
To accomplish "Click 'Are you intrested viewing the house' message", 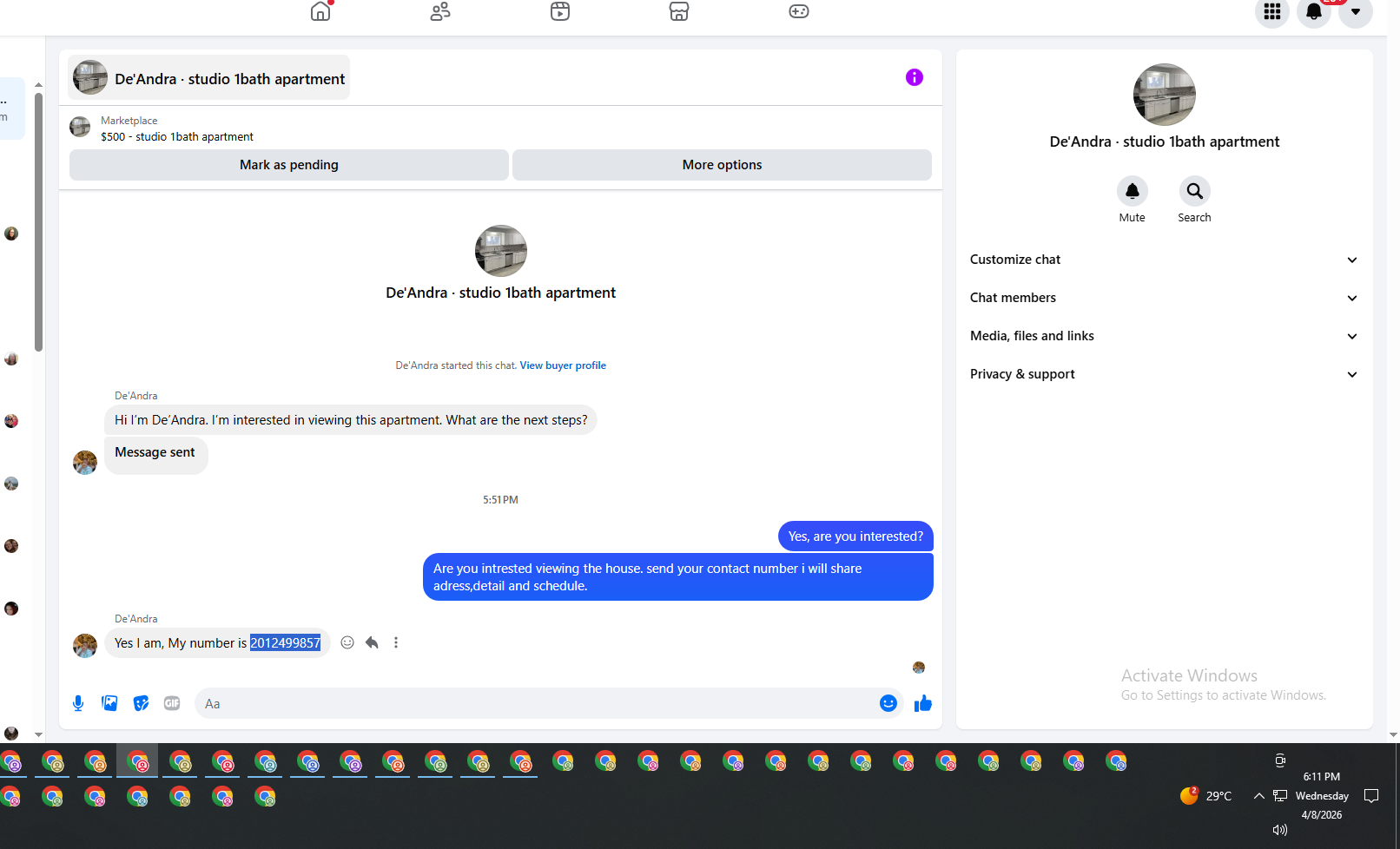I will pyautogui.click(x=678, y=577).
